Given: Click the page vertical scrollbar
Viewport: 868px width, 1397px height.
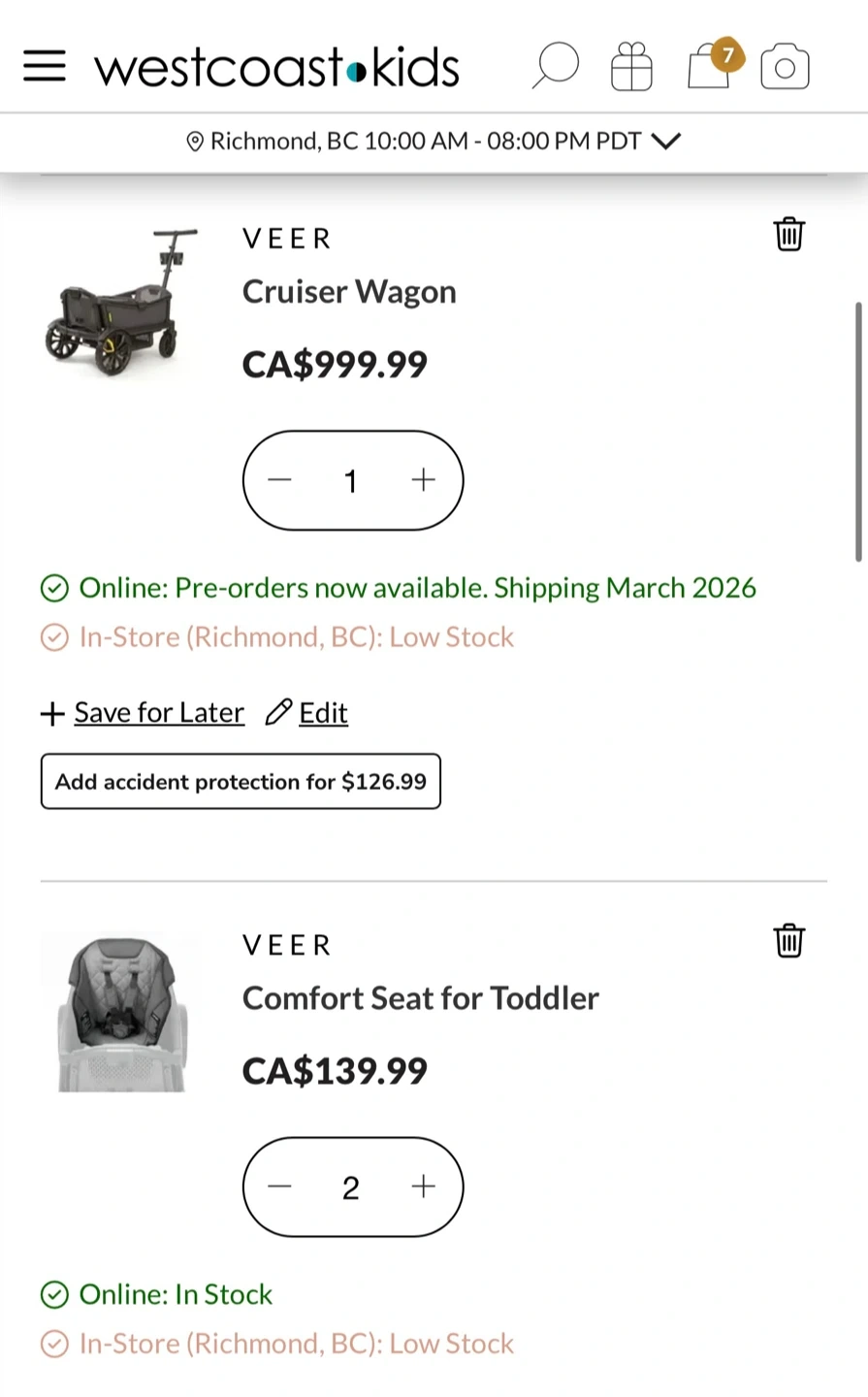Looking at the screenshot, I should click(858, 432).
